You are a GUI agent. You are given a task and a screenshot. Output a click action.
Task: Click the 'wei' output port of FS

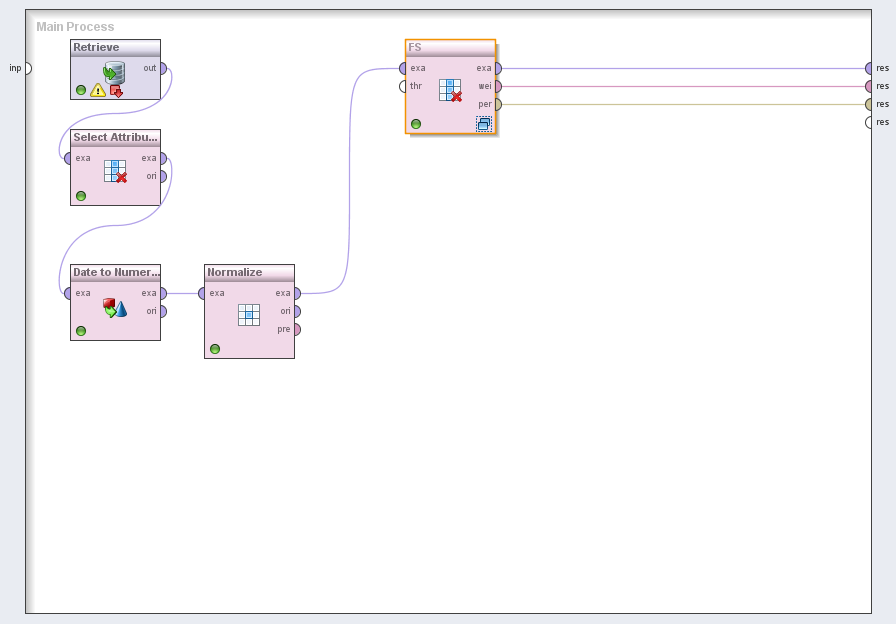497,86
